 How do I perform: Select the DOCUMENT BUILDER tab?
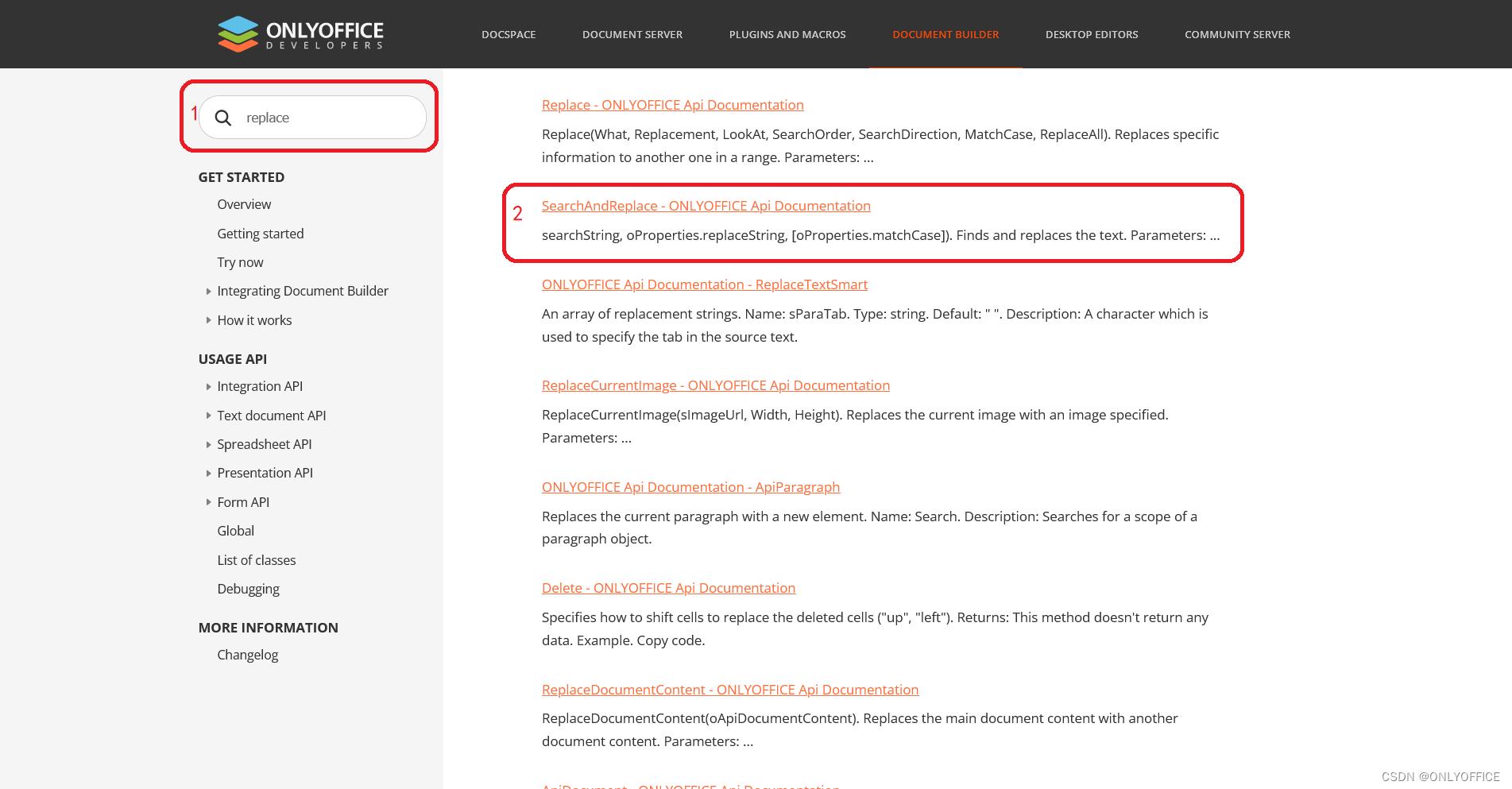(x=945, y=35)
